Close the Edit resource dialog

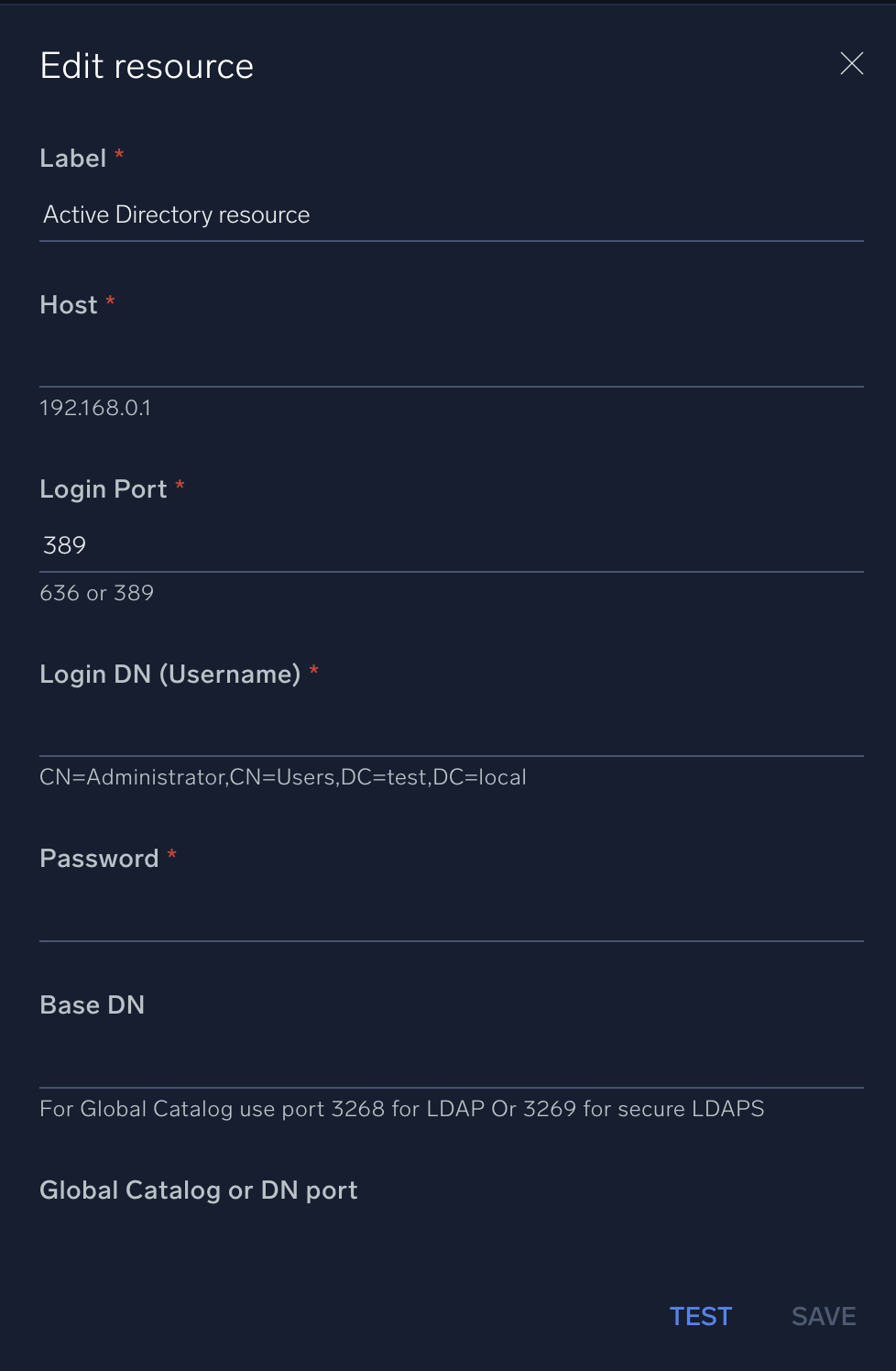(851, 63)
